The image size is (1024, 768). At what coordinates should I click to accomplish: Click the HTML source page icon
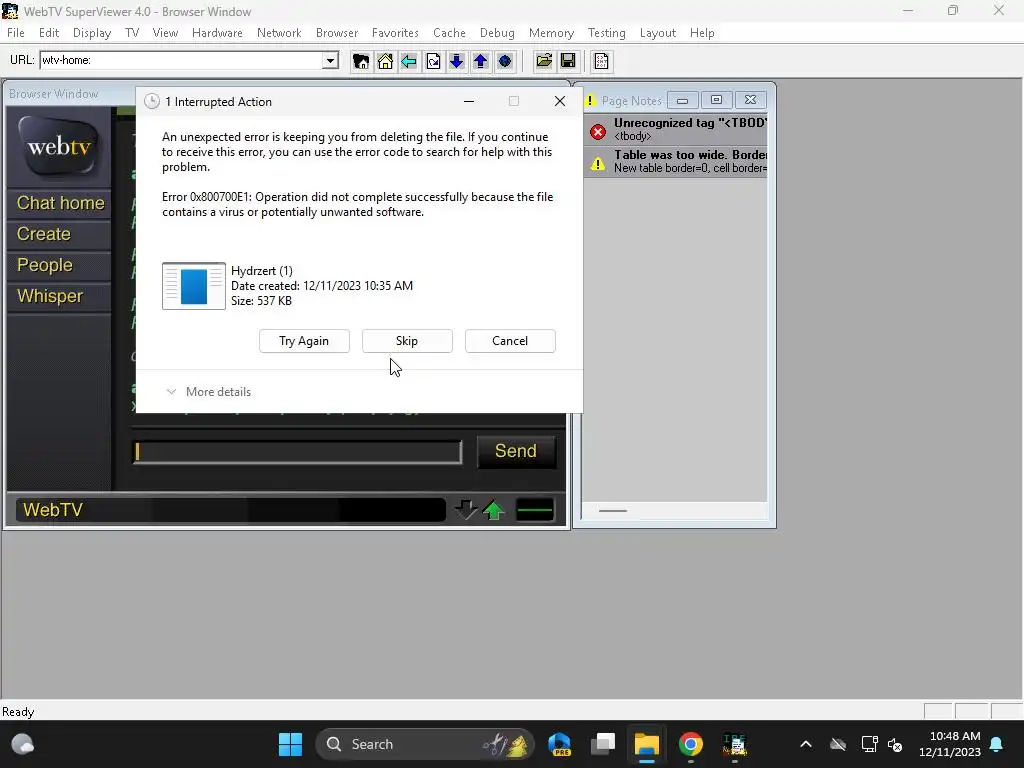(601, 61)
